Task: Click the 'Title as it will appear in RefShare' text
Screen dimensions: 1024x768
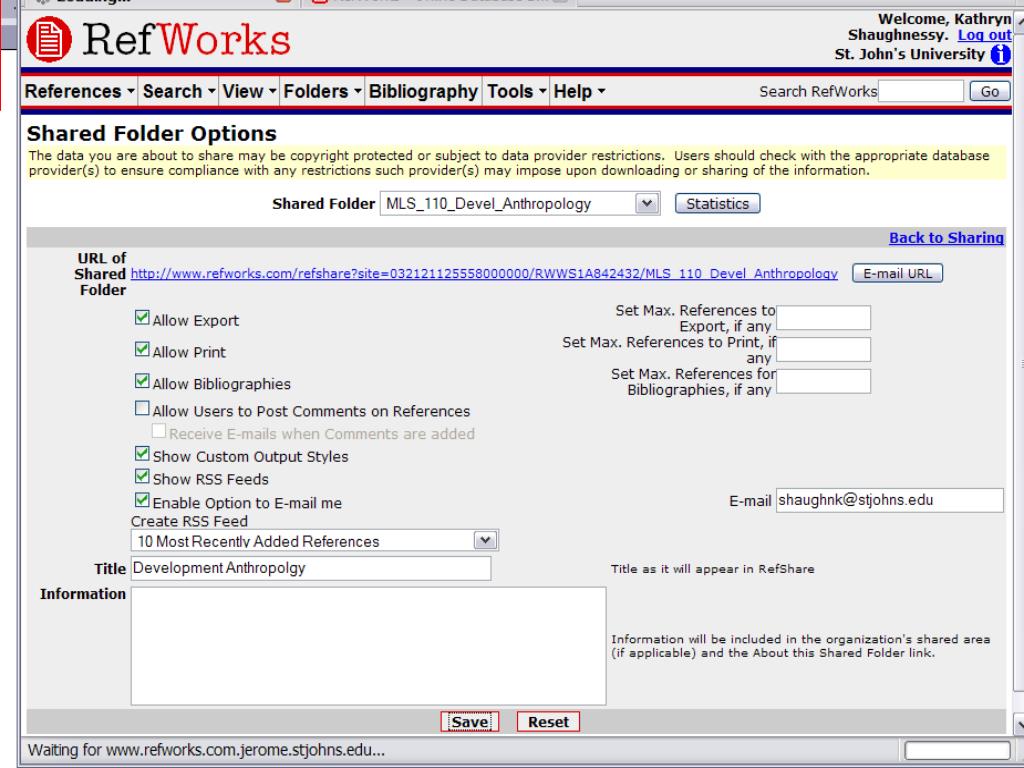Action: 712,569
